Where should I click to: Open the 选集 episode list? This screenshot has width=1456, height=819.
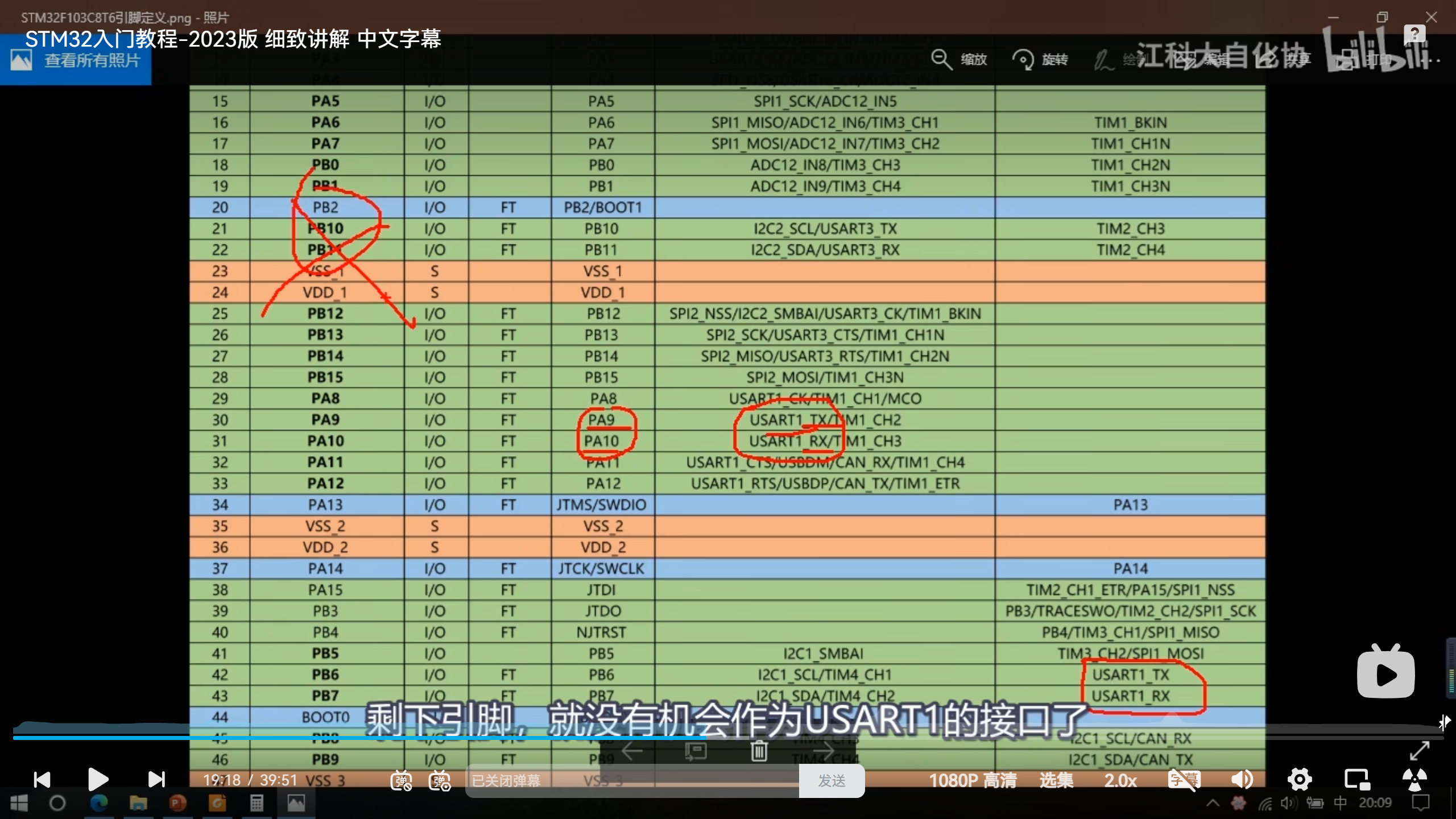(x=1056, y=780)
